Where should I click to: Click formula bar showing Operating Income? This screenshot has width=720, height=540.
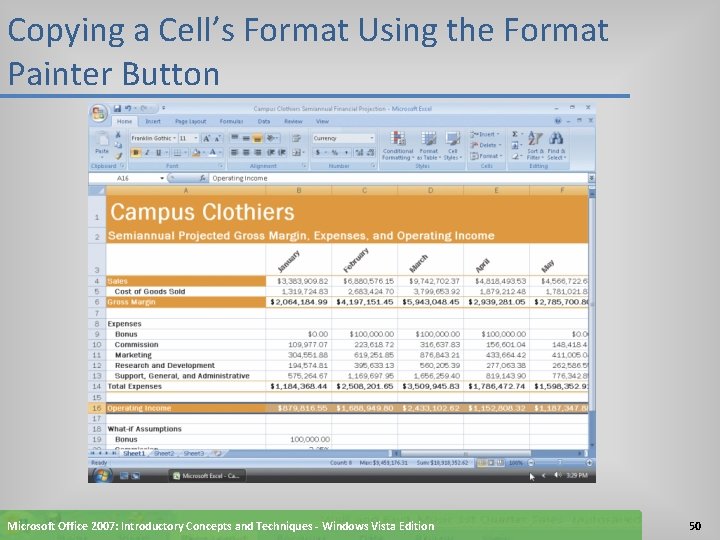pos(398,178)
